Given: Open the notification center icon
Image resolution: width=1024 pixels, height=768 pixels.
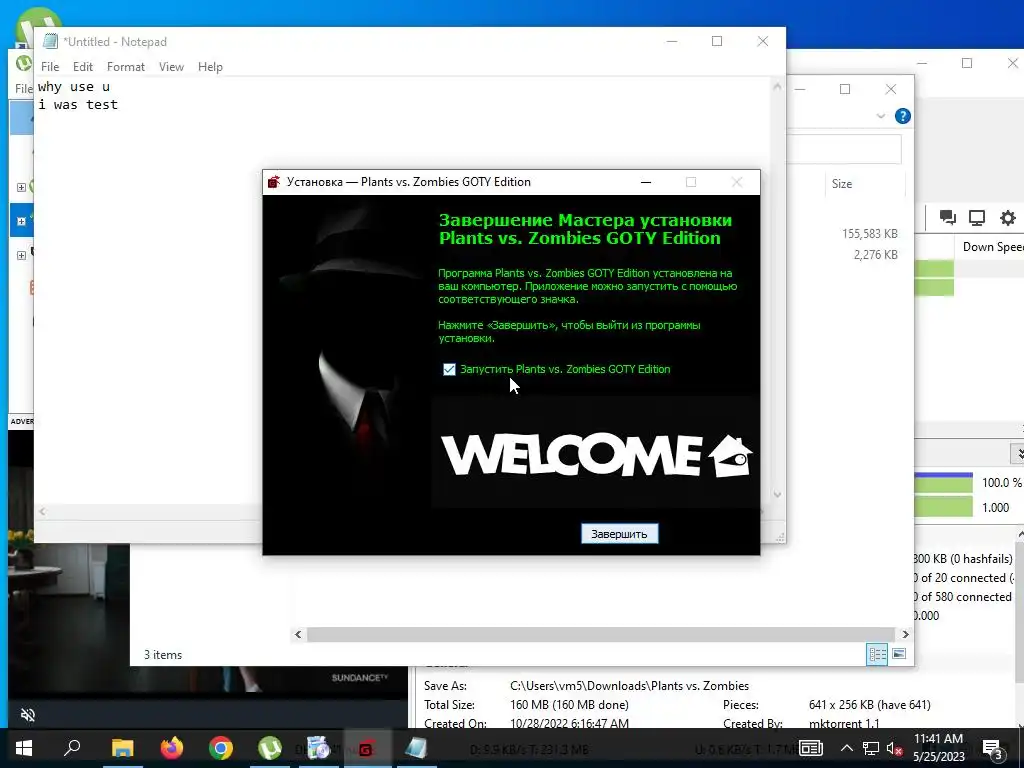Looking at the screenshot, I should tap(992, 749).
